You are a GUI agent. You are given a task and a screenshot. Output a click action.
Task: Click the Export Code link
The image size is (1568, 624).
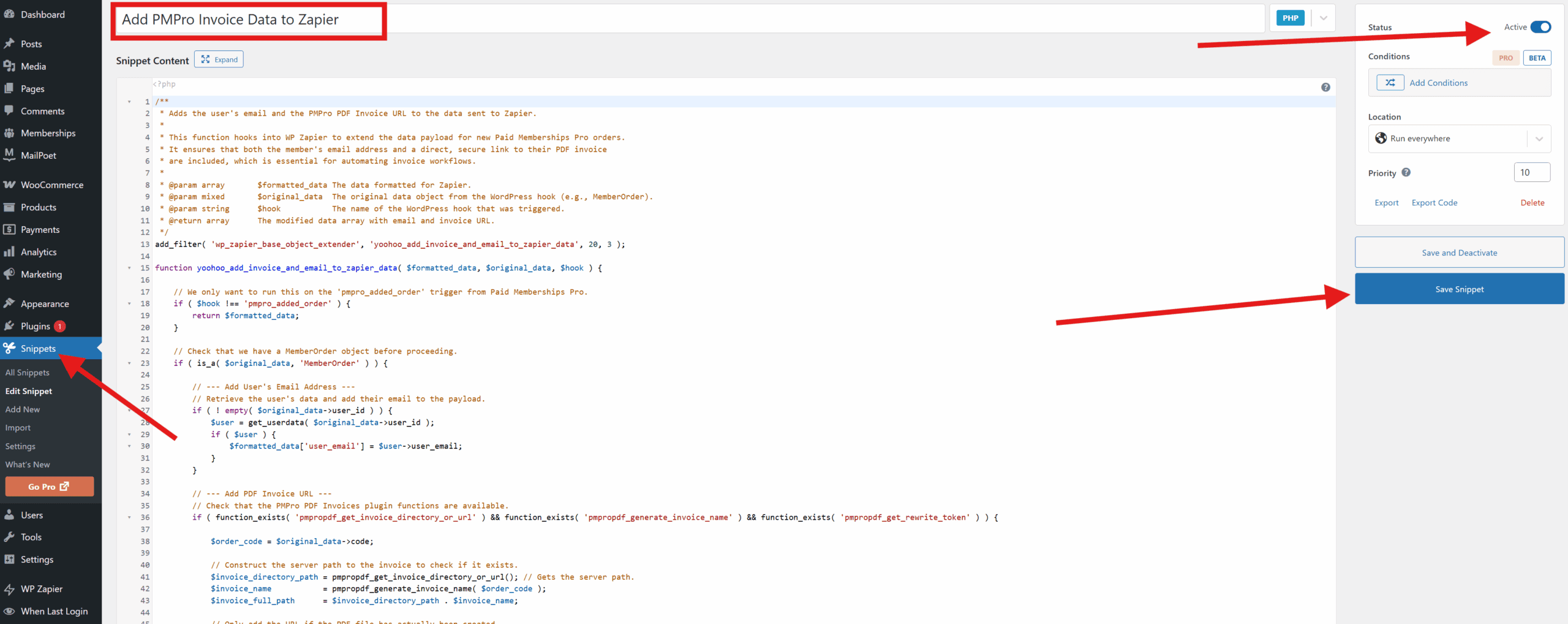1434,202
